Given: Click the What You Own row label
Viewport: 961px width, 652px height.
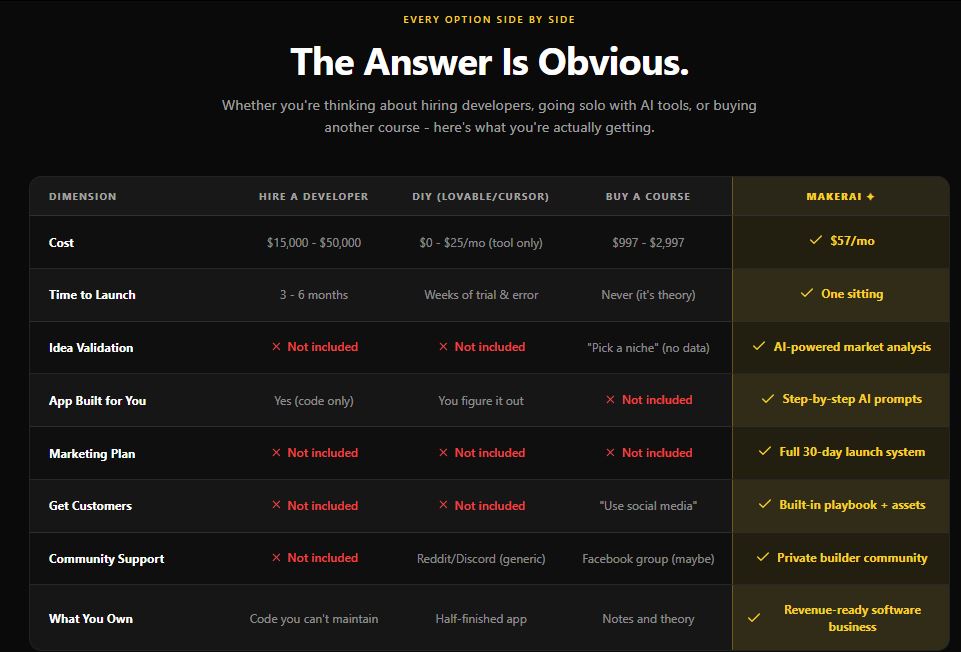Looking at the screenshot, I should click(x=91, y=619).
